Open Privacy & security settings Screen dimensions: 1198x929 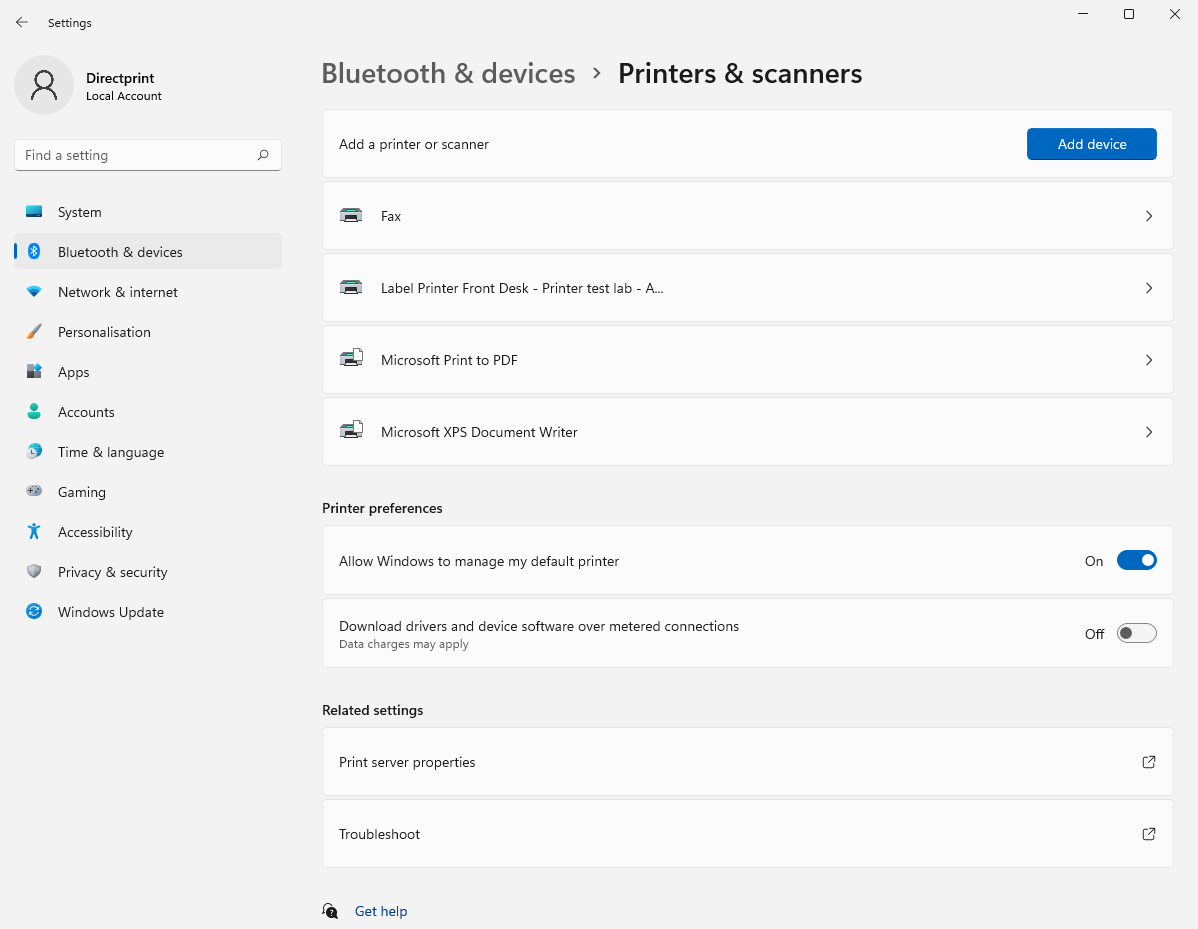(148, 571)
